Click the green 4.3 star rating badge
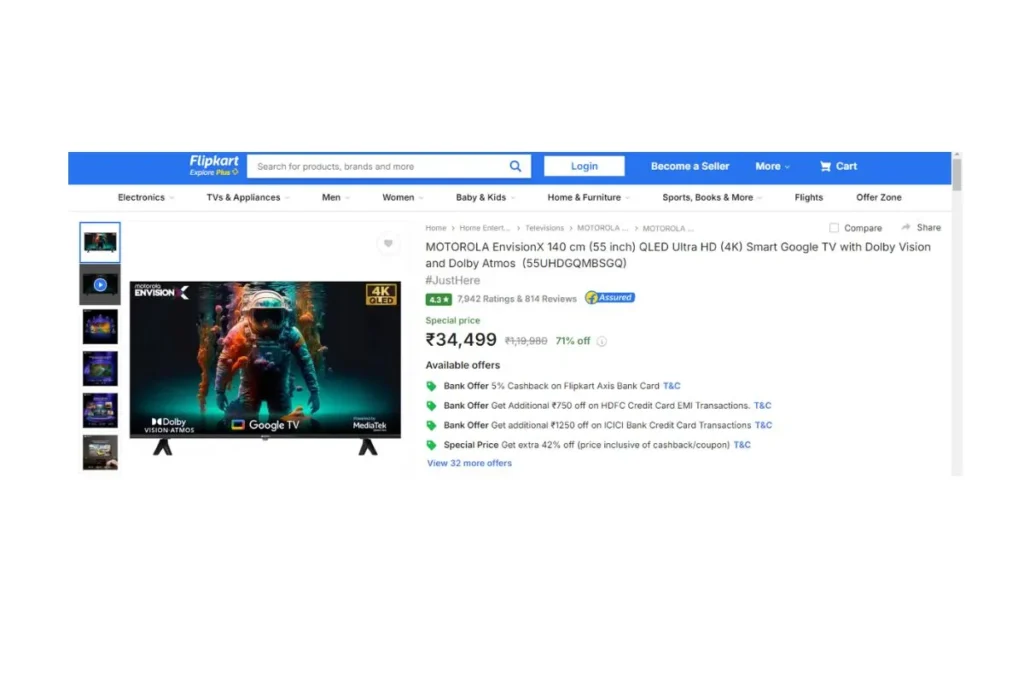 click(438, 299)
